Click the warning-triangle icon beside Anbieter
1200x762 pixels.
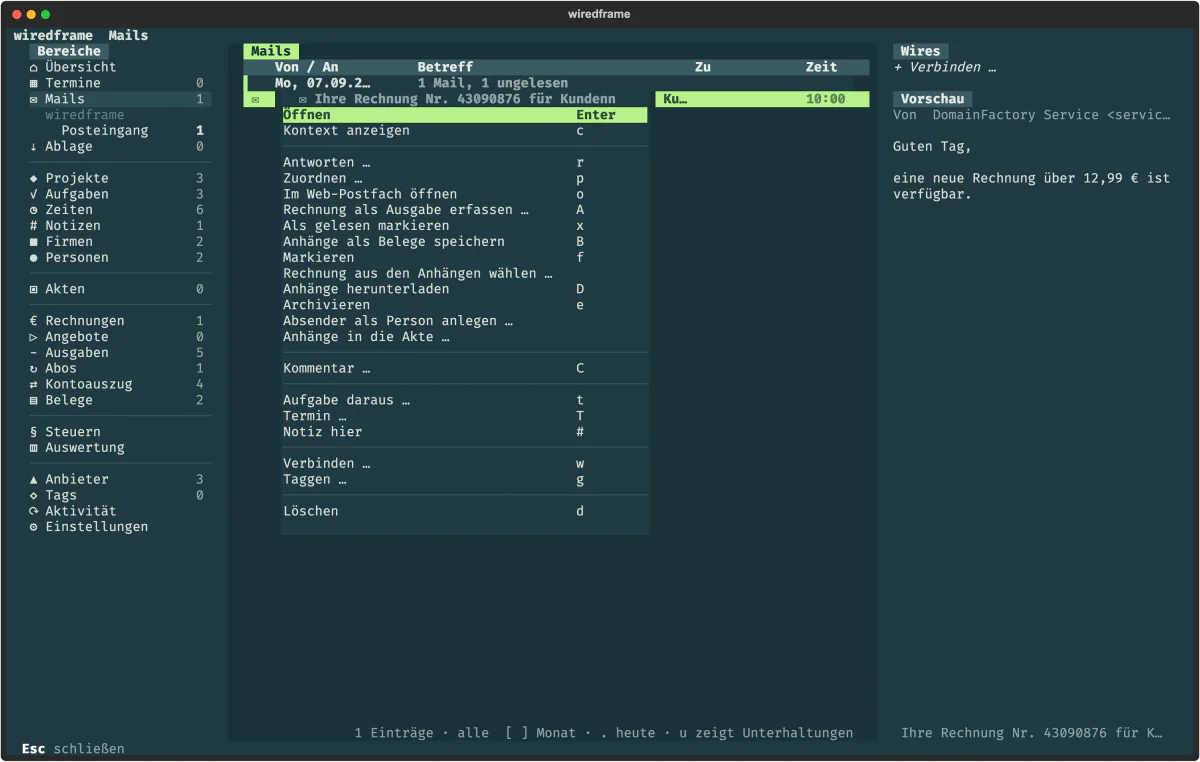pos(34,479)
